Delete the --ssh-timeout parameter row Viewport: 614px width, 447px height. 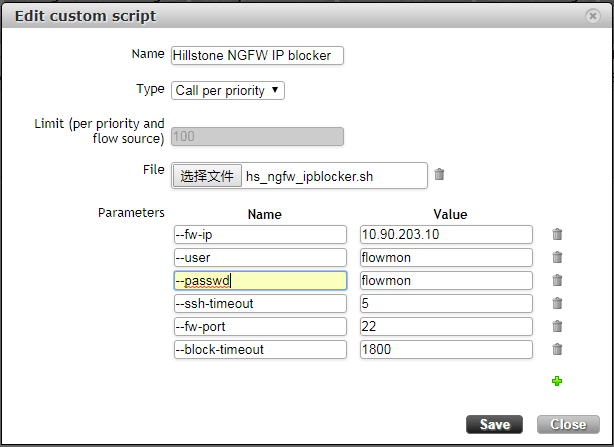pos(558,303)
